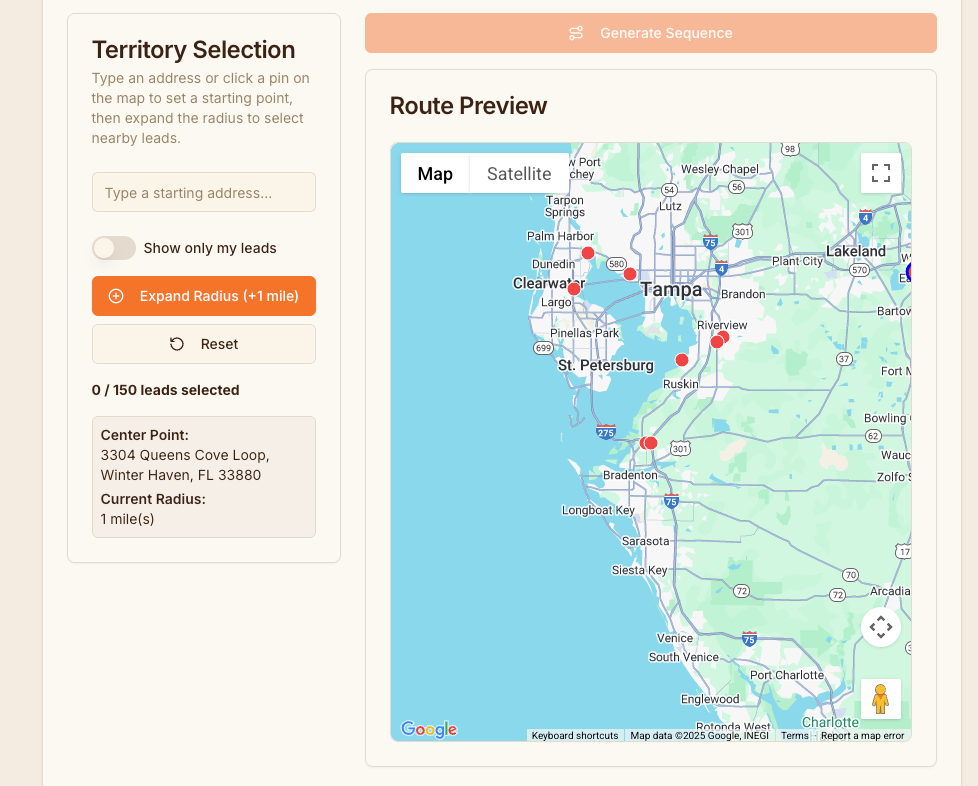Toggle fullscreen view on the map
The height and width of the screenshot is (786, 978).
[880, 173]
